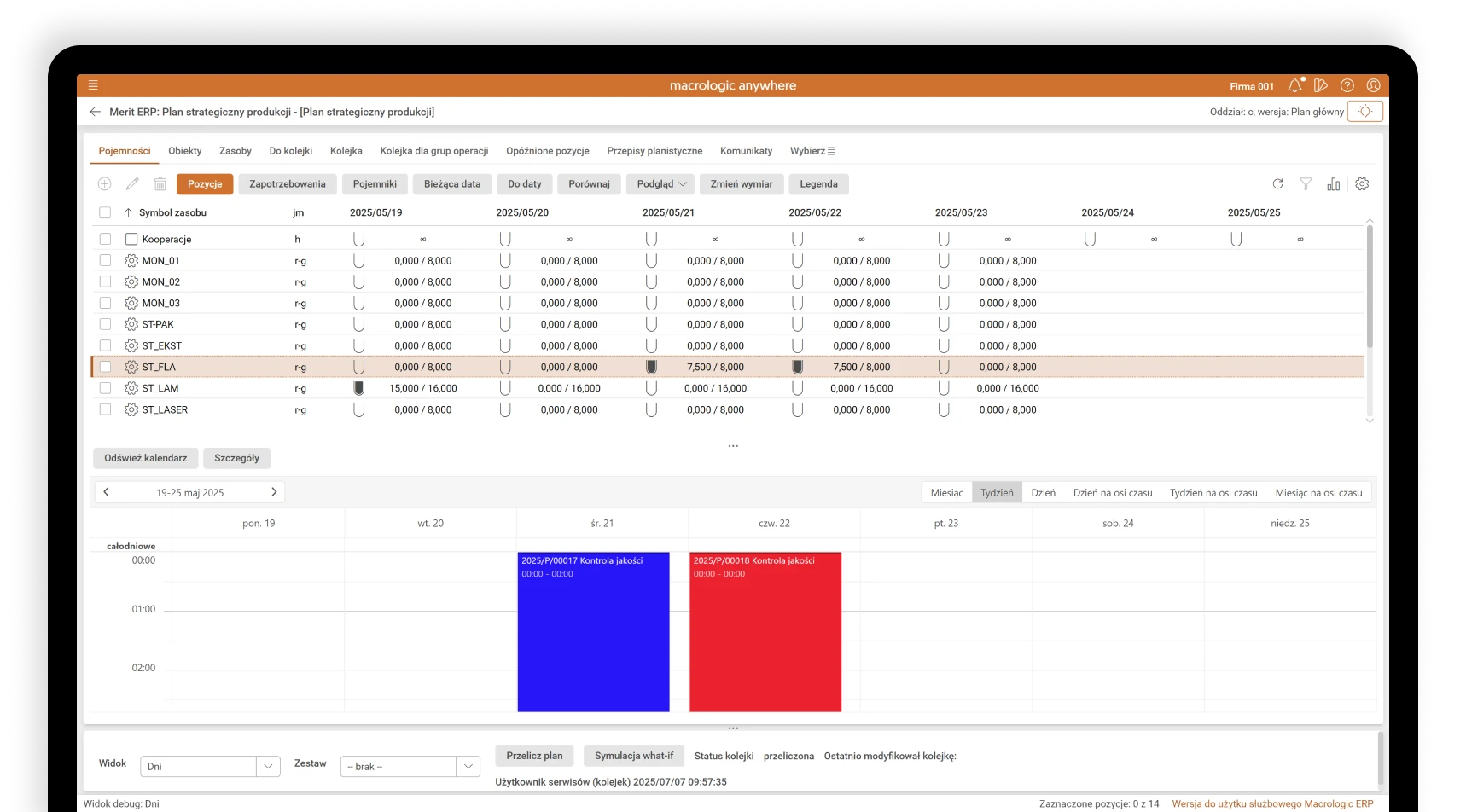
Task: Open the notifications bell
Action: (x=1294, y=85)
